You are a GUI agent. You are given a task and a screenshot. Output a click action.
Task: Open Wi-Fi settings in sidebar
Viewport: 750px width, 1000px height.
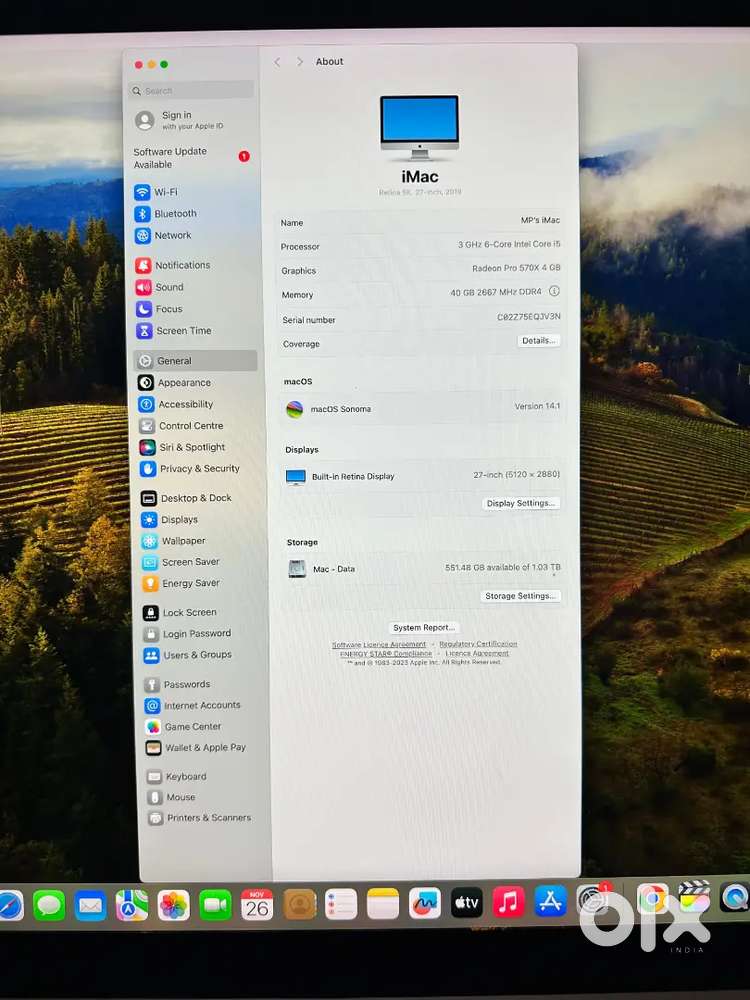click(165, 192)
